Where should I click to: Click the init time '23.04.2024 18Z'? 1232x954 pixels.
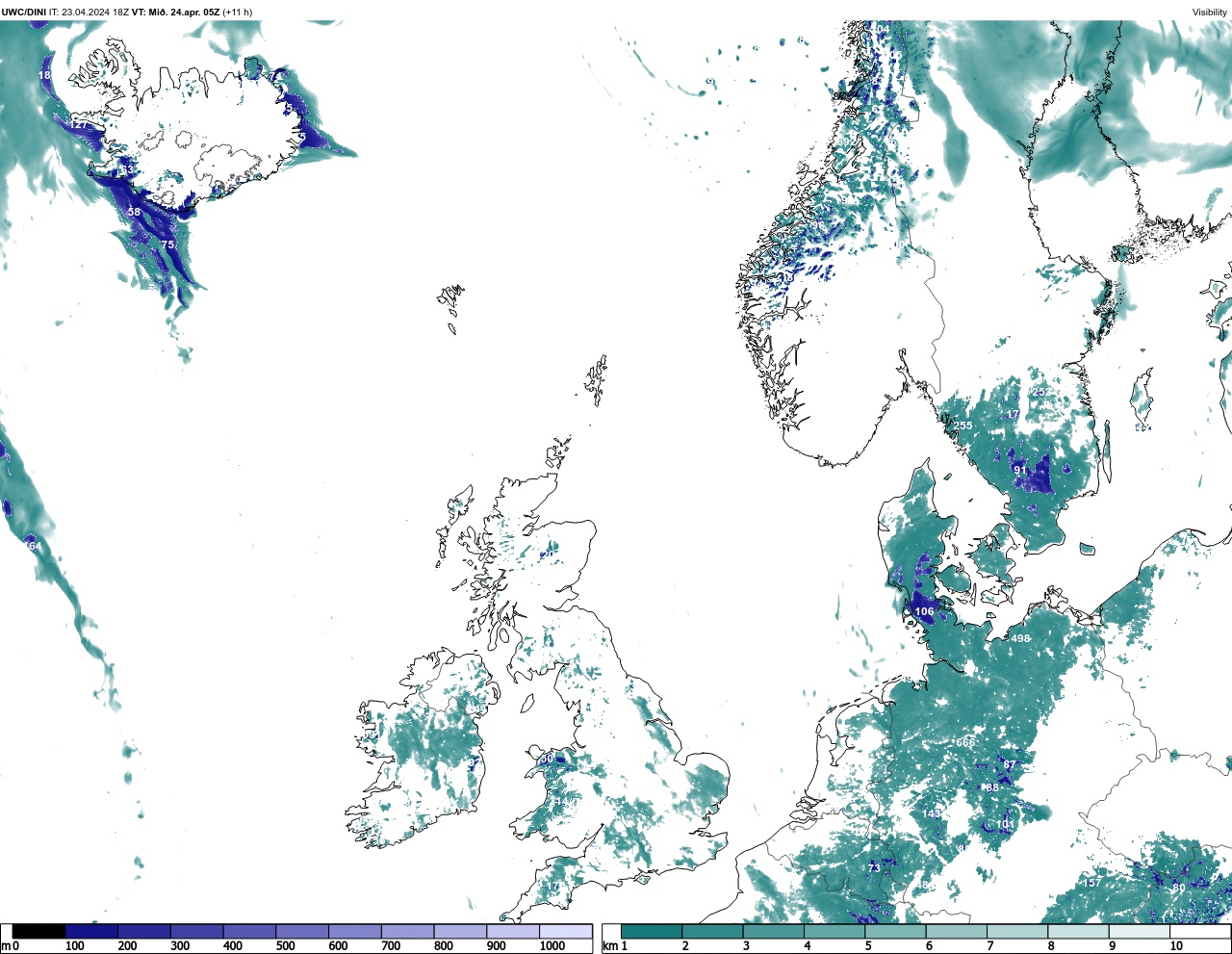[x=95, y=12]
